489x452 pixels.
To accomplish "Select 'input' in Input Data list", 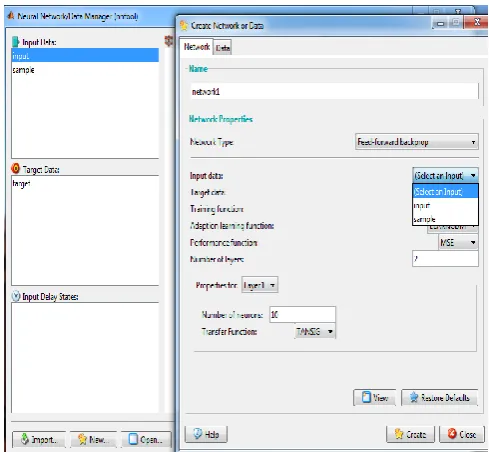I will (x=85, y=56).
